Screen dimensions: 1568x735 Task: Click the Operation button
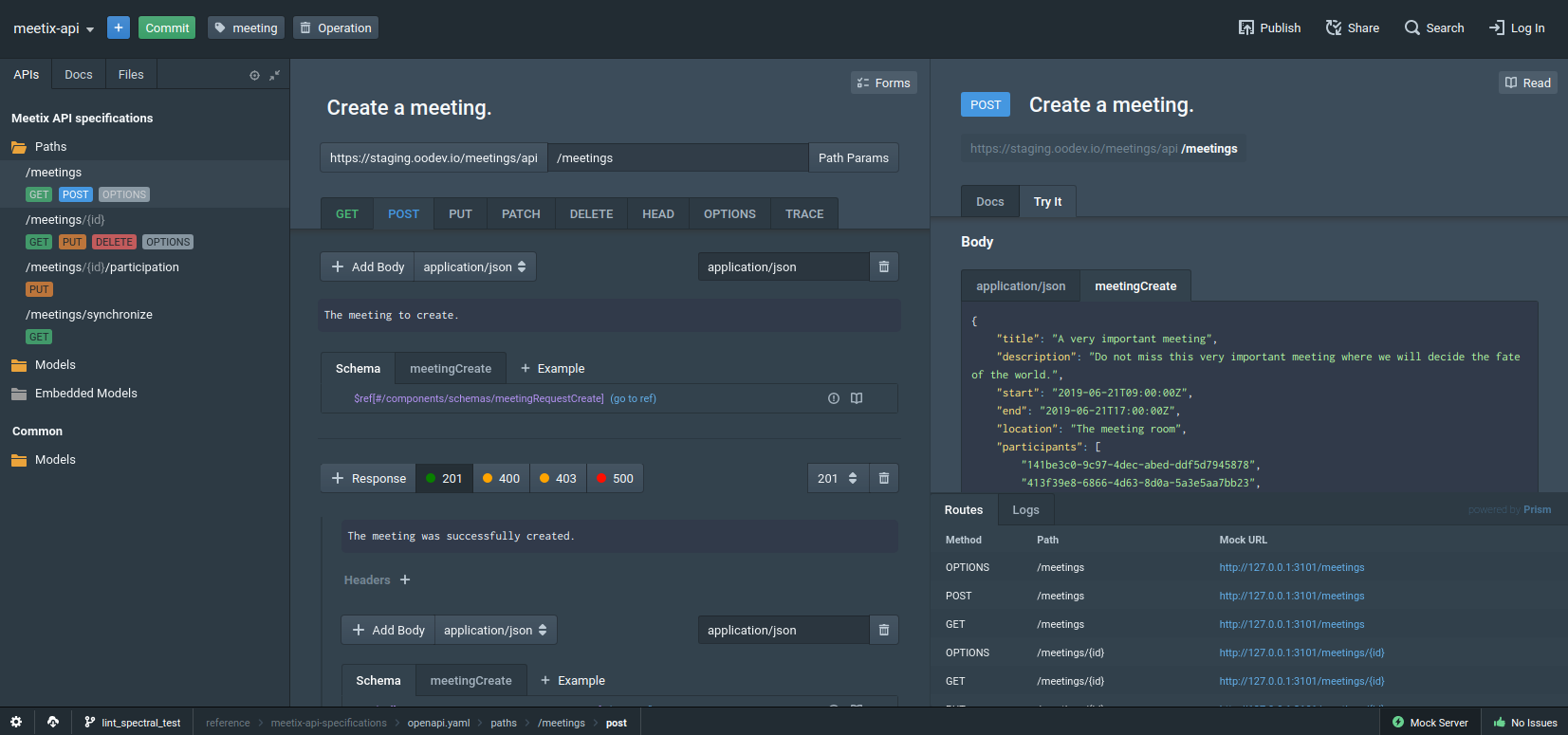pyautogui.click(x=336, y=28)
